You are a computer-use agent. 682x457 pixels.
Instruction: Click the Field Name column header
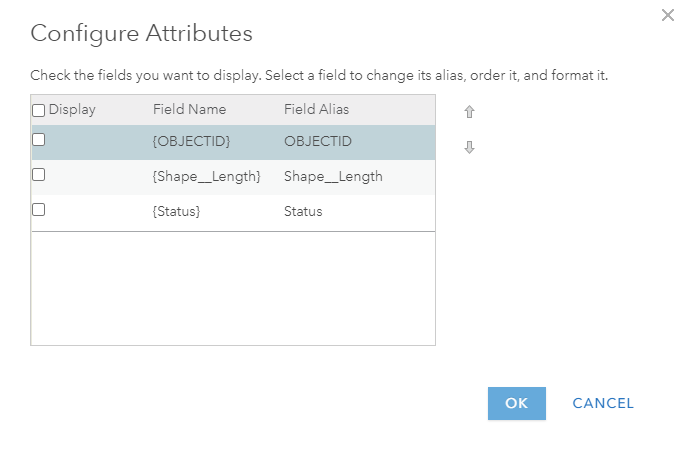tap(189, 110)
